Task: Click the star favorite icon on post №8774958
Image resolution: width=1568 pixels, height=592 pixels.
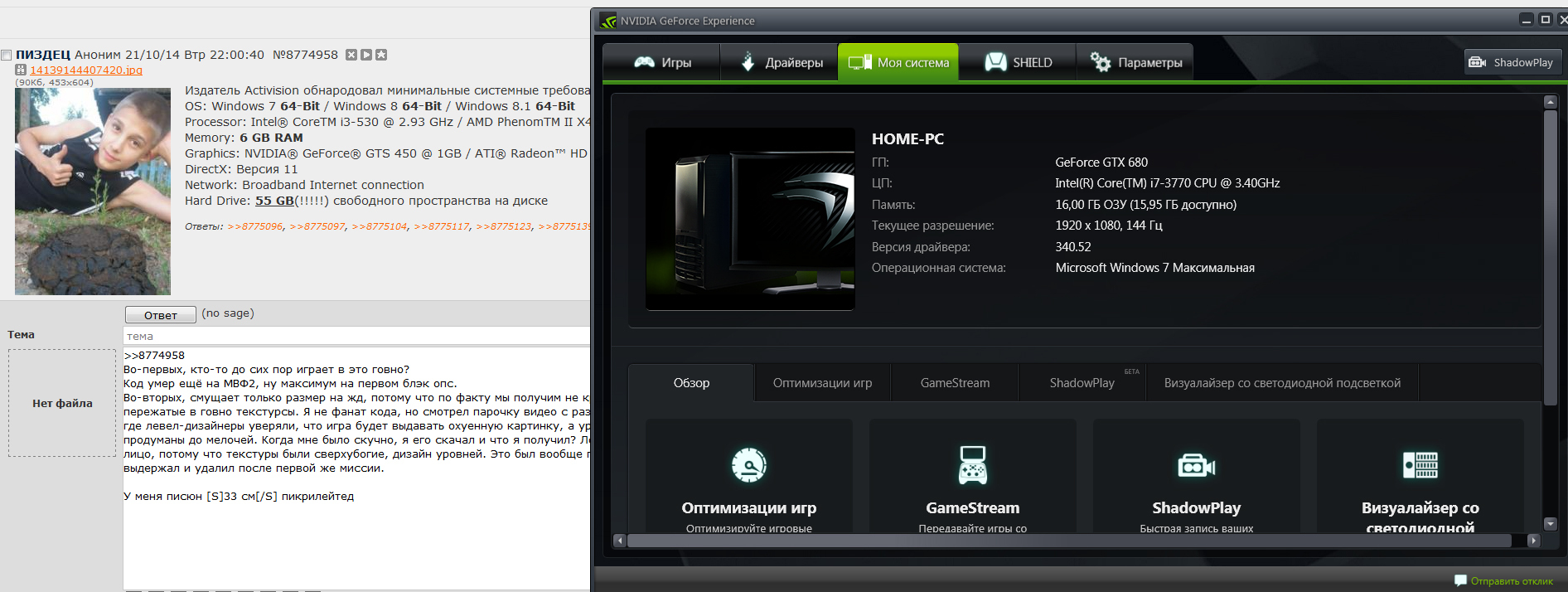Action: pos(381,55)
